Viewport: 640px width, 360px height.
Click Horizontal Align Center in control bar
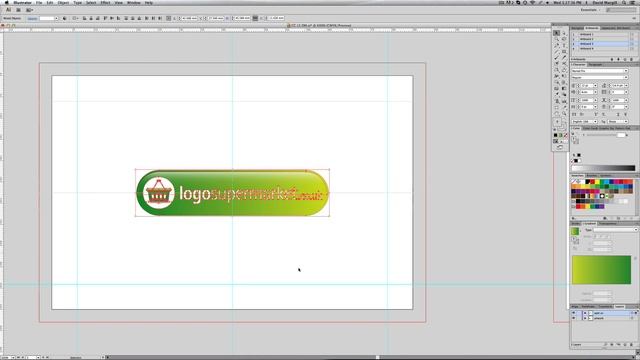91,18
